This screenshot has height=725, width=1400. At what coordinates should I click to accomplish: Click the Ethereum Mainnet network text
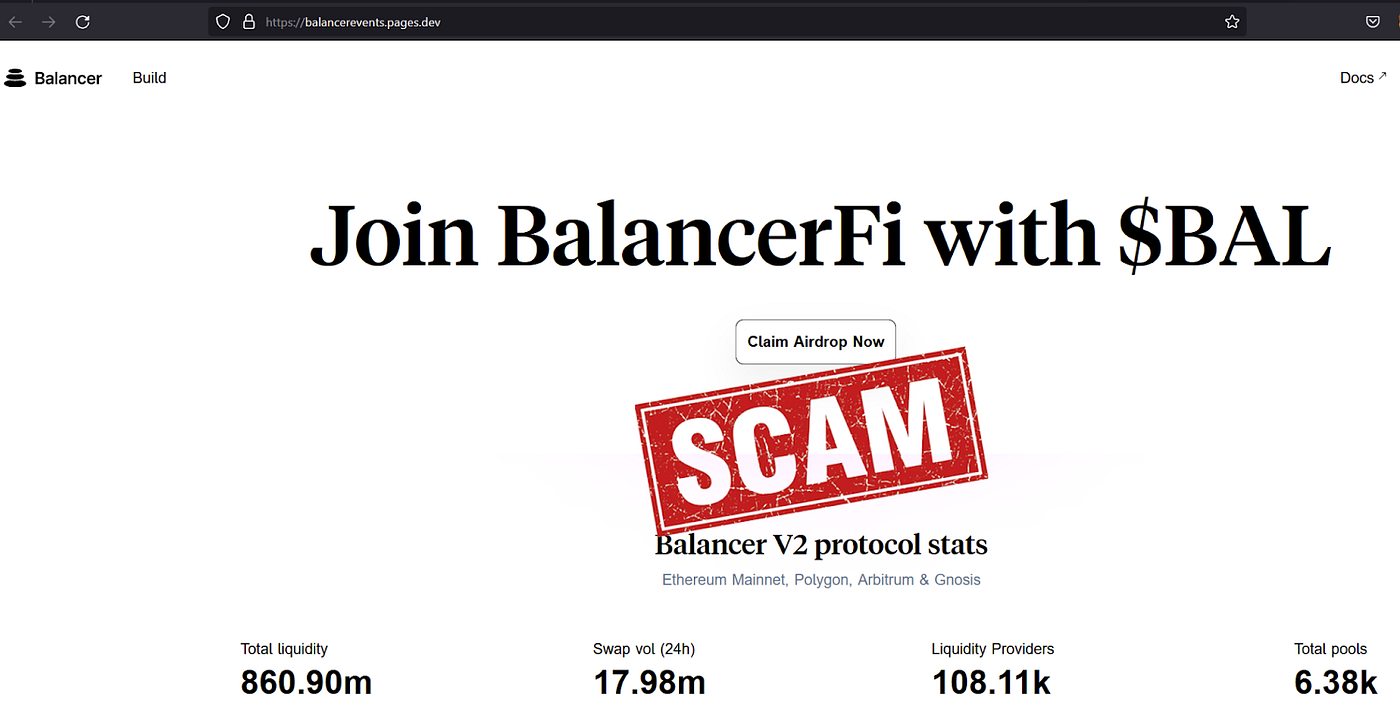tap(723, 579)
